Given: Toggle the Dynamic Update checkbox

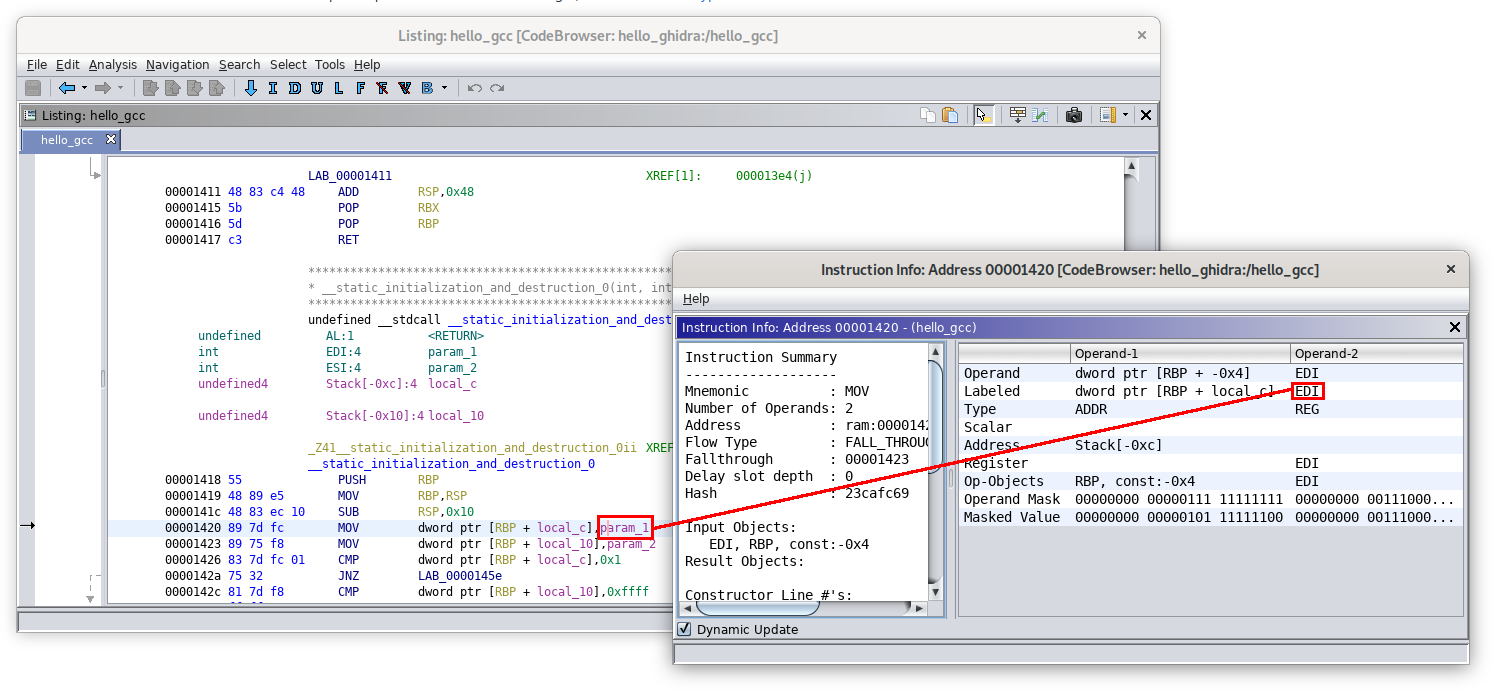Looking at the screenshot, I should pyautogui.click(x=684, y=629).
